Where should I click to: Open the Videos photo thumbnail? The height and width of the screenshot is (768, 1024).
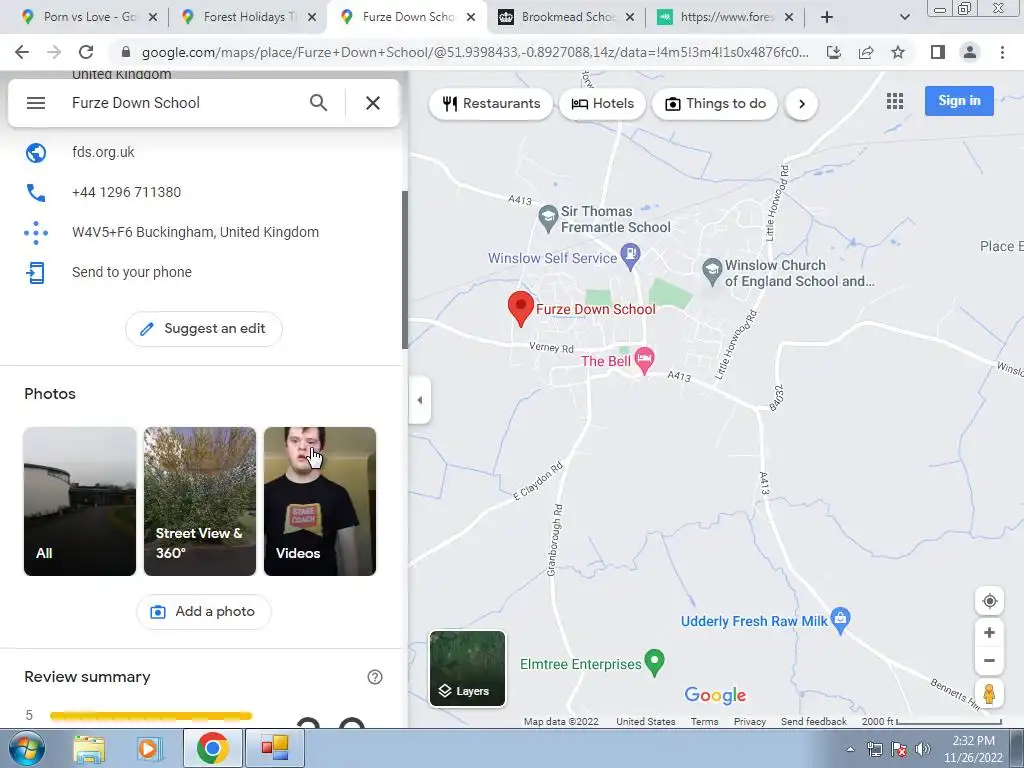pyautogui.click(x=320, y=502)
